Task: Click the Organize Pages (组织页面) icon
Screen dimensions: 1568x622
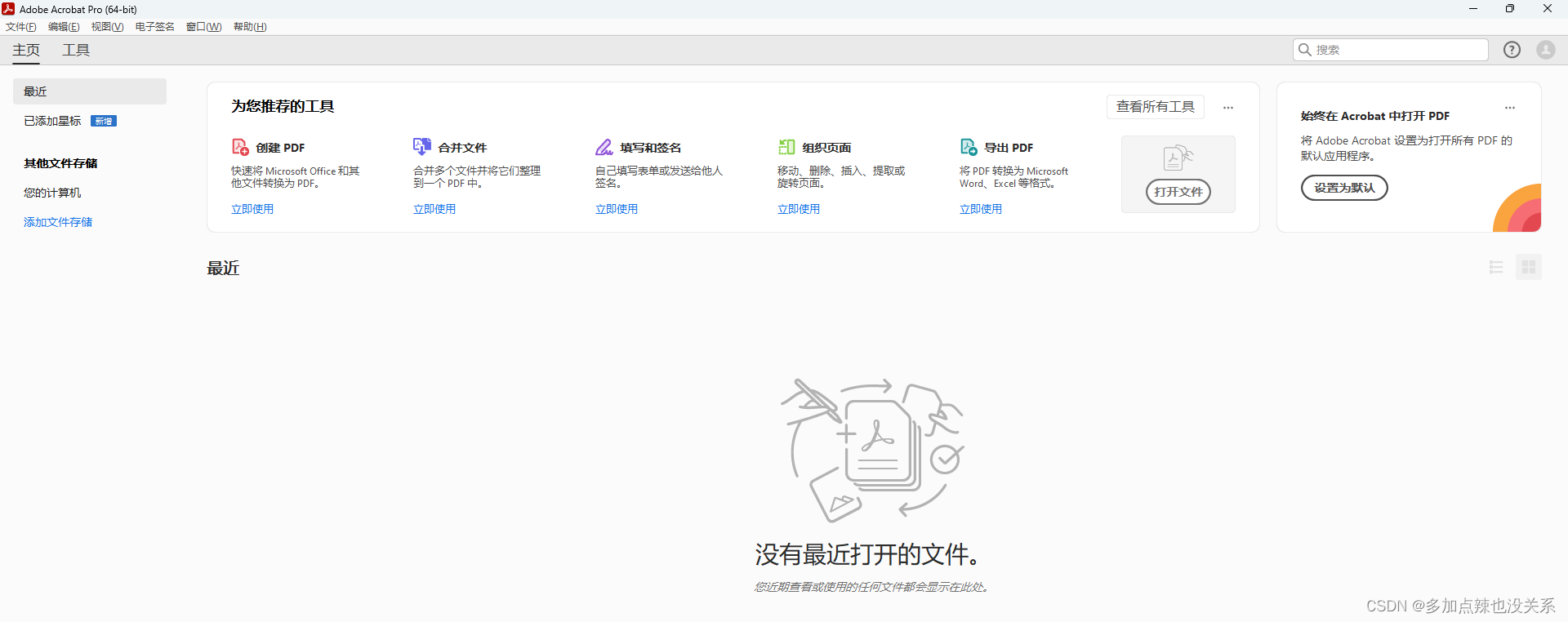Action: pos(786,147)
